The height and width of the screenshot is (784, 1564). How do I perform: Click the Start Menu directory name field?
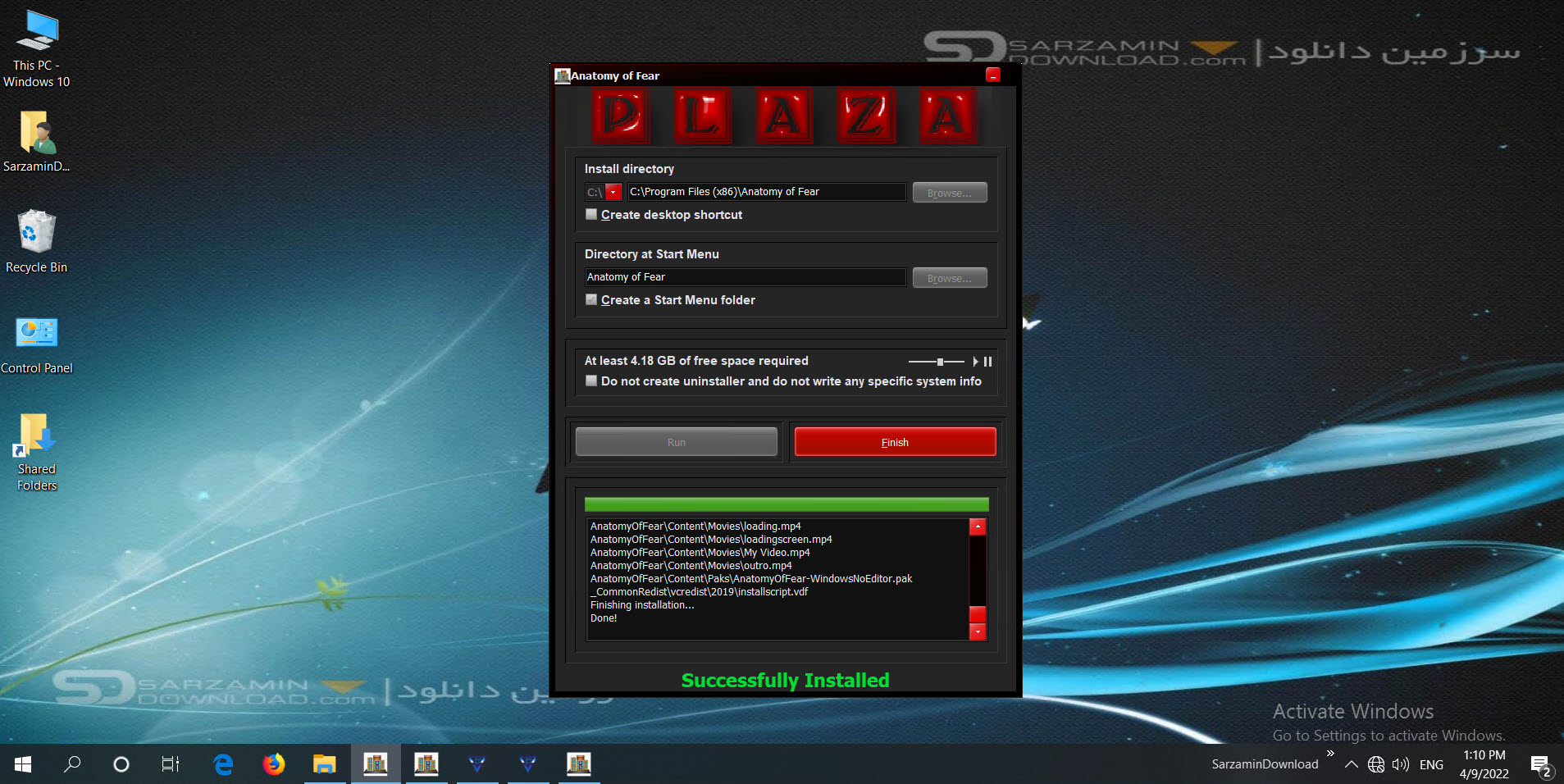coord(745,277)
